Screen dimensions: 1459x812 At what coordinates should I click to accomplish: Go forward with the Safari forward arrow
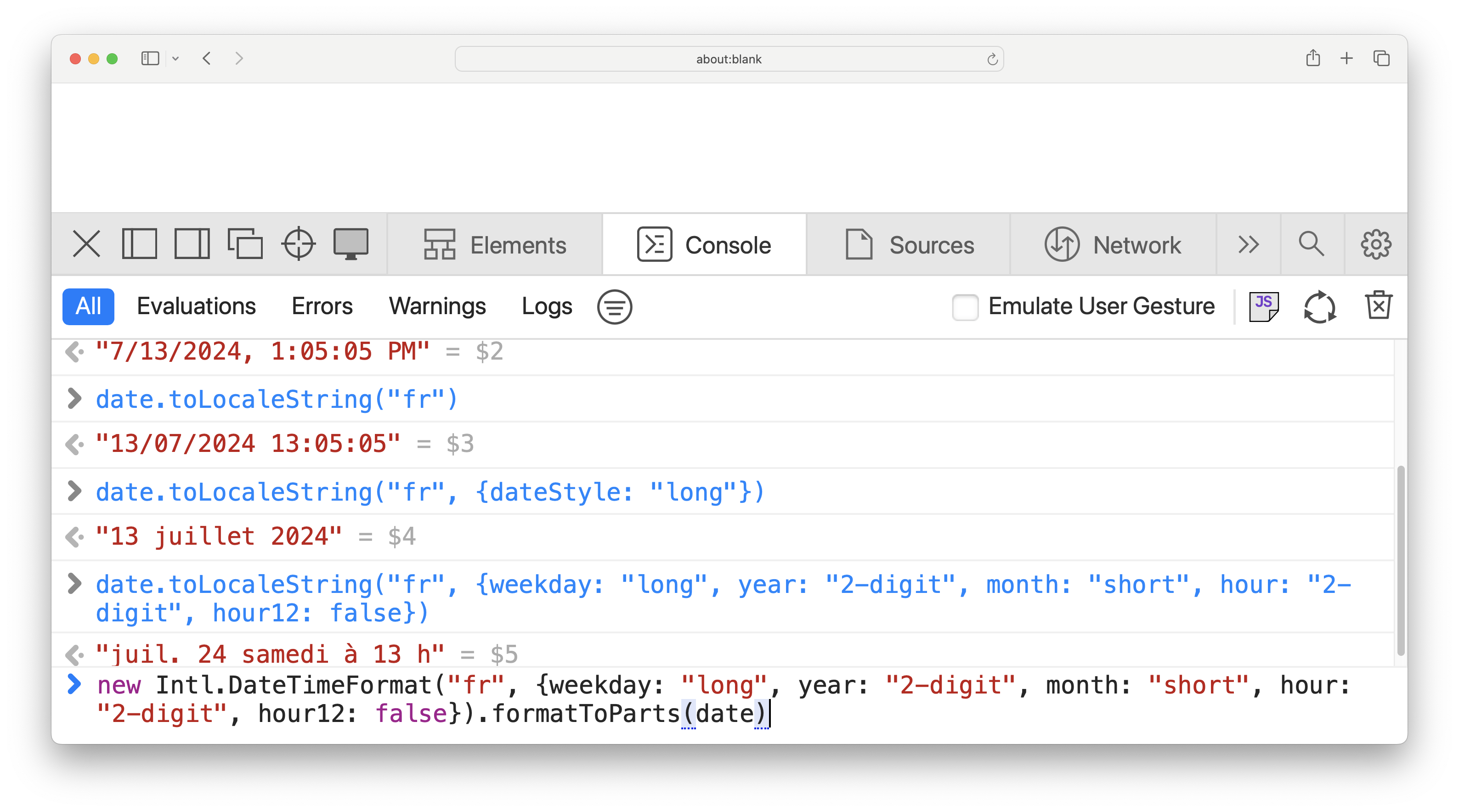pos(239,58)
